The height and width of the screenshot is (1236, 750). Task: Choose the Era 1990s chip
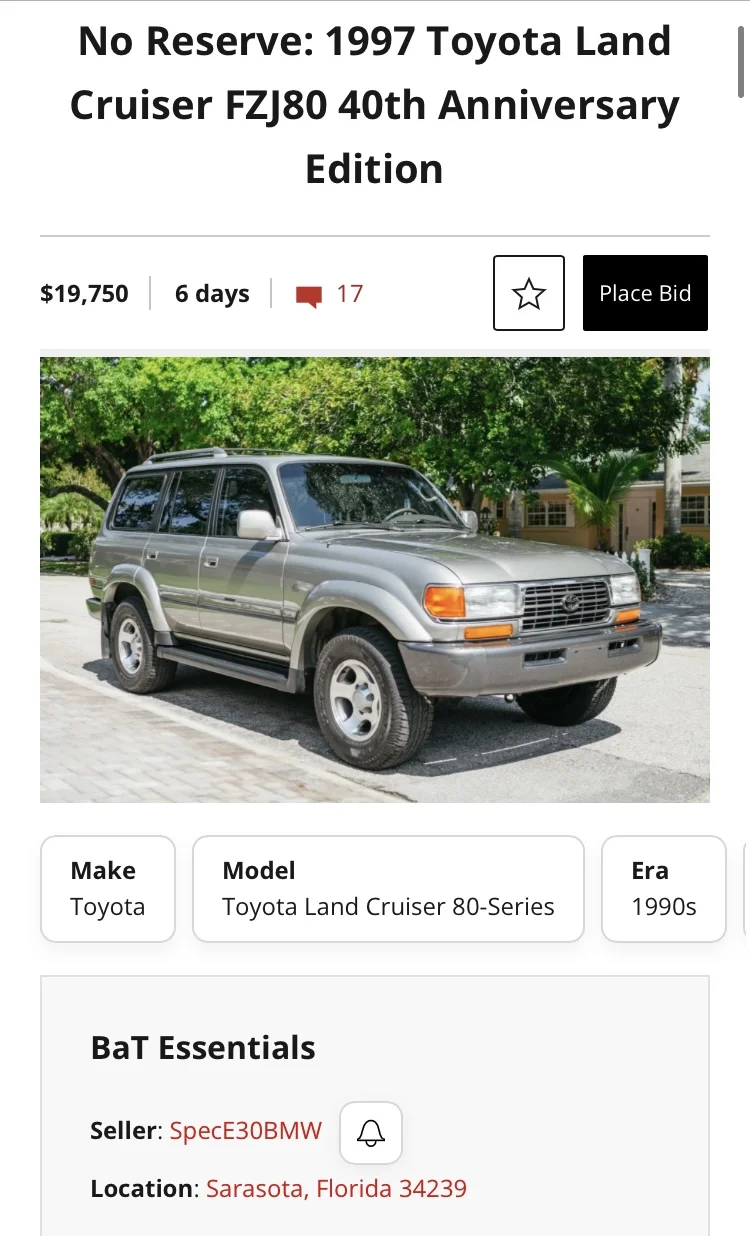(x=663, y=889)
